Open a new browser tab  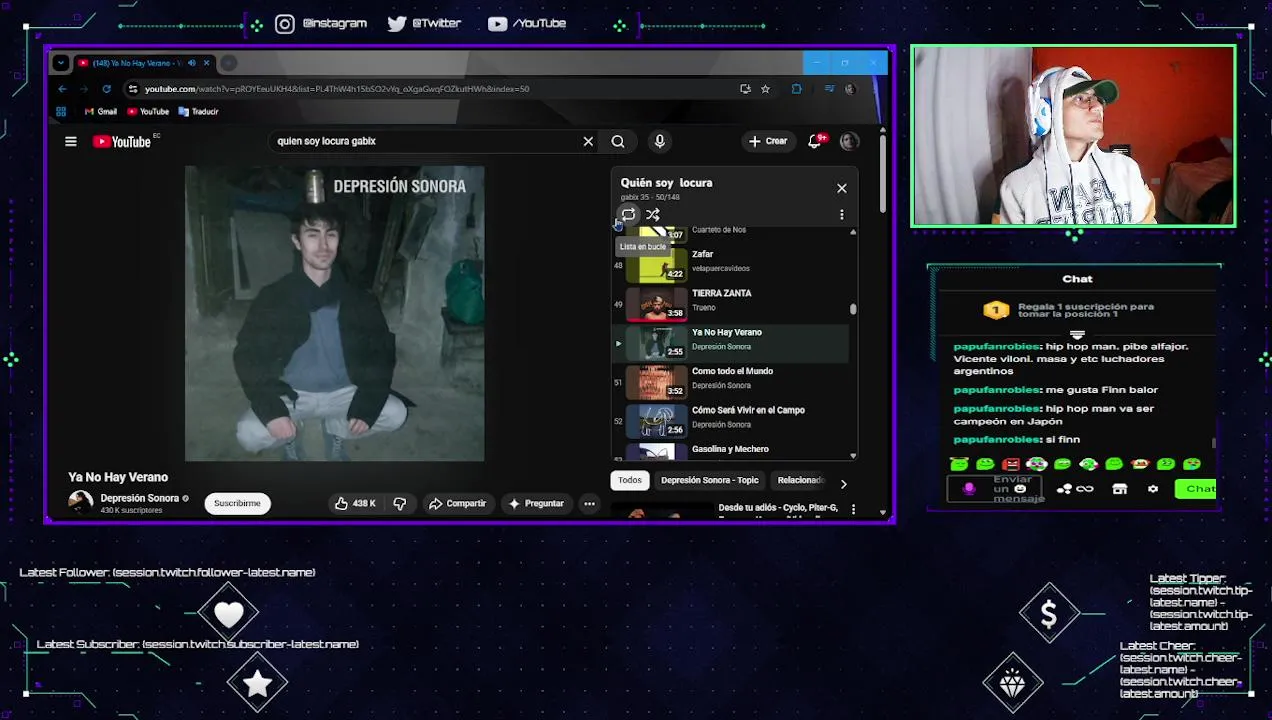pyautogui.click(x=228, y=63)
